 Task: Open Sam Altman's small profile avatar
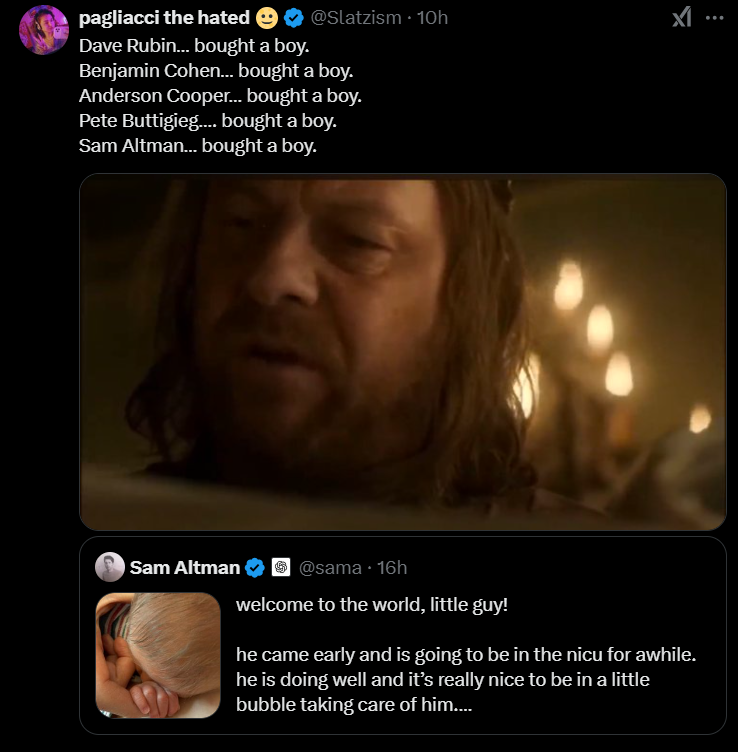click(110, 567)
